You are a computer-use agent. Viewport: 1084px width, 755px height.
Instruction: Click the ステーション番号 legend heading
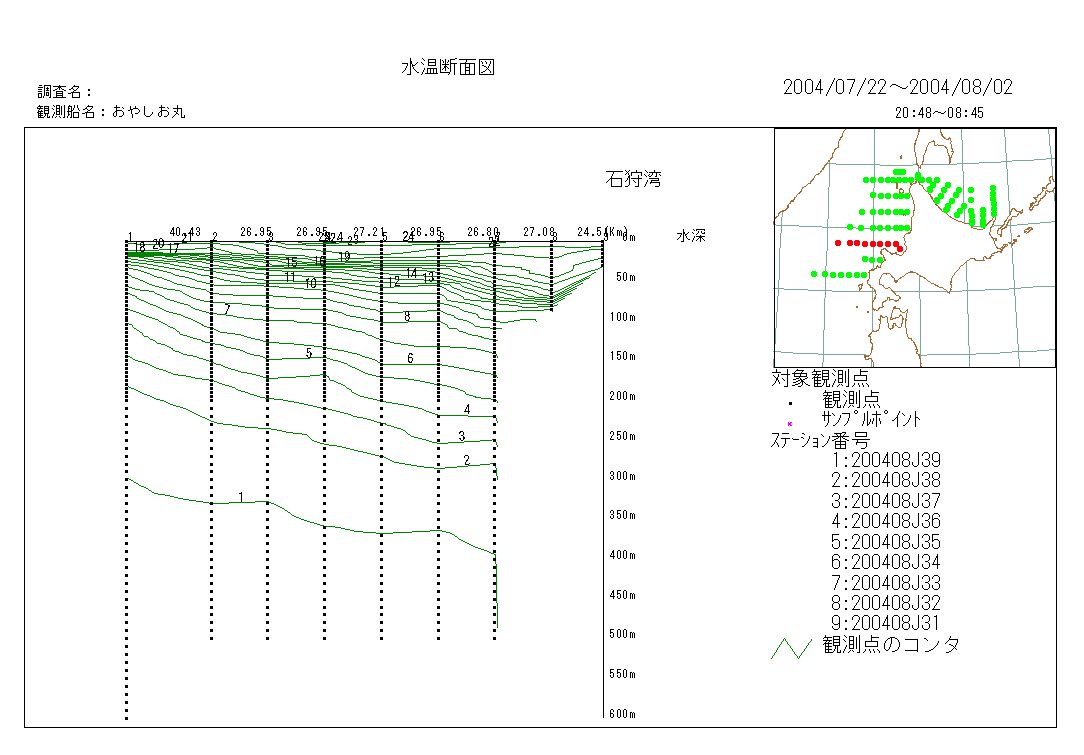click(819, 440)
